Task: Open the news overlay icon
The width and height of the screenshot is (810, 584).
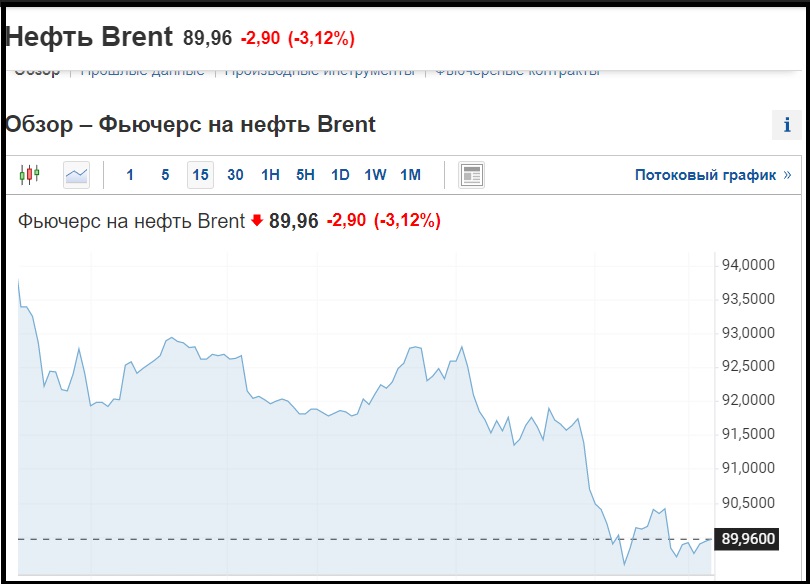Action: [x=471, y=175]
